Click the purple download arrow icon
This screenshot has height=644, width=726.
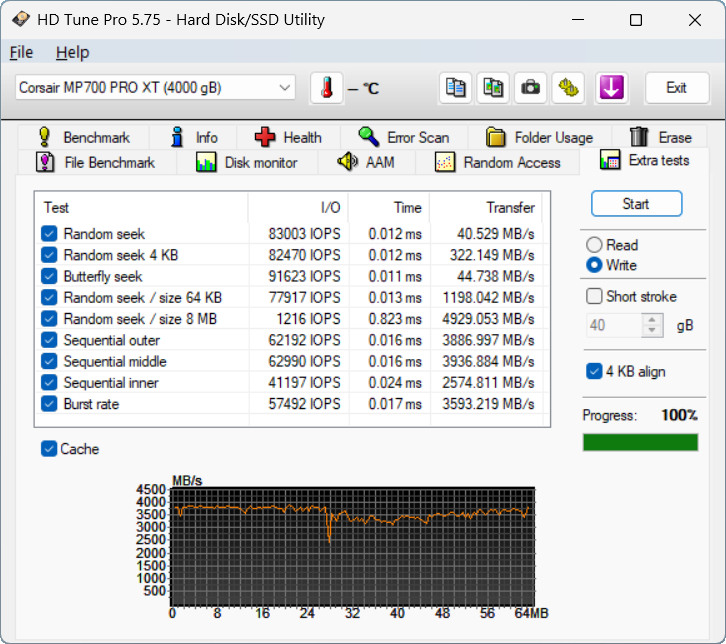click(x=611, y=88)
